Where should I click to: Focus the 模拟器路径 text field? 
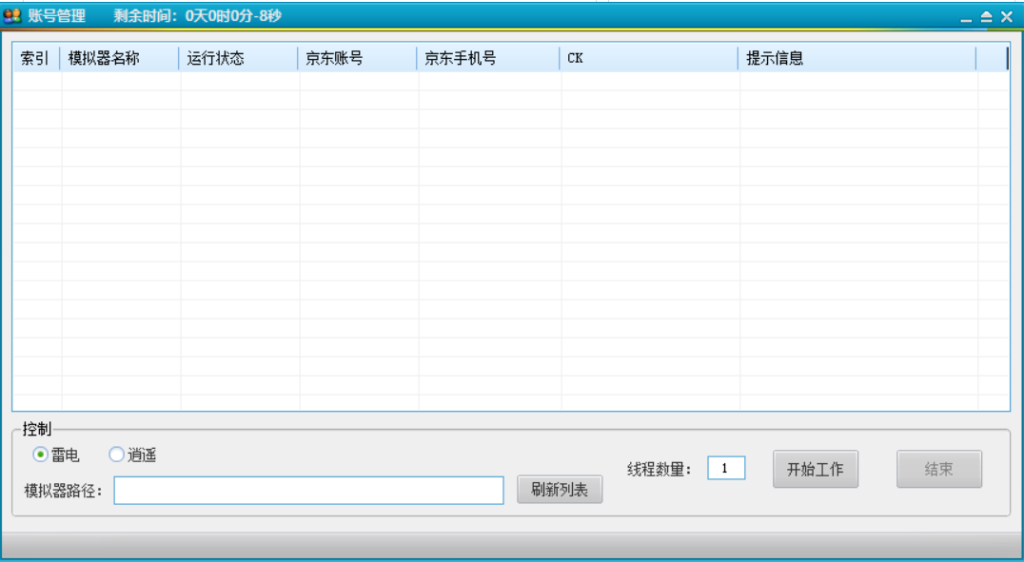click(x=308, y=490)
